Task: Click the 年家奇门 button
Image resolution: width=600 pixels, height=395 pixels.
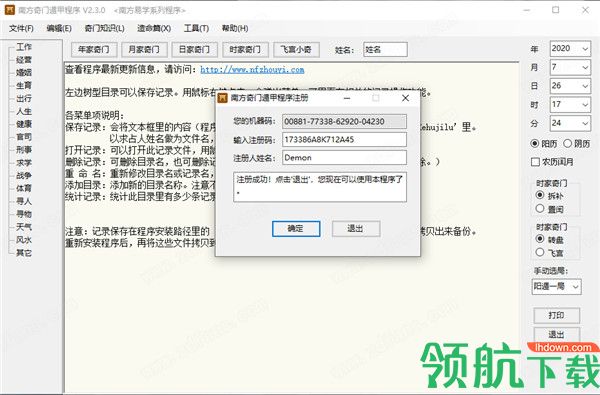Action: [94, 49]
